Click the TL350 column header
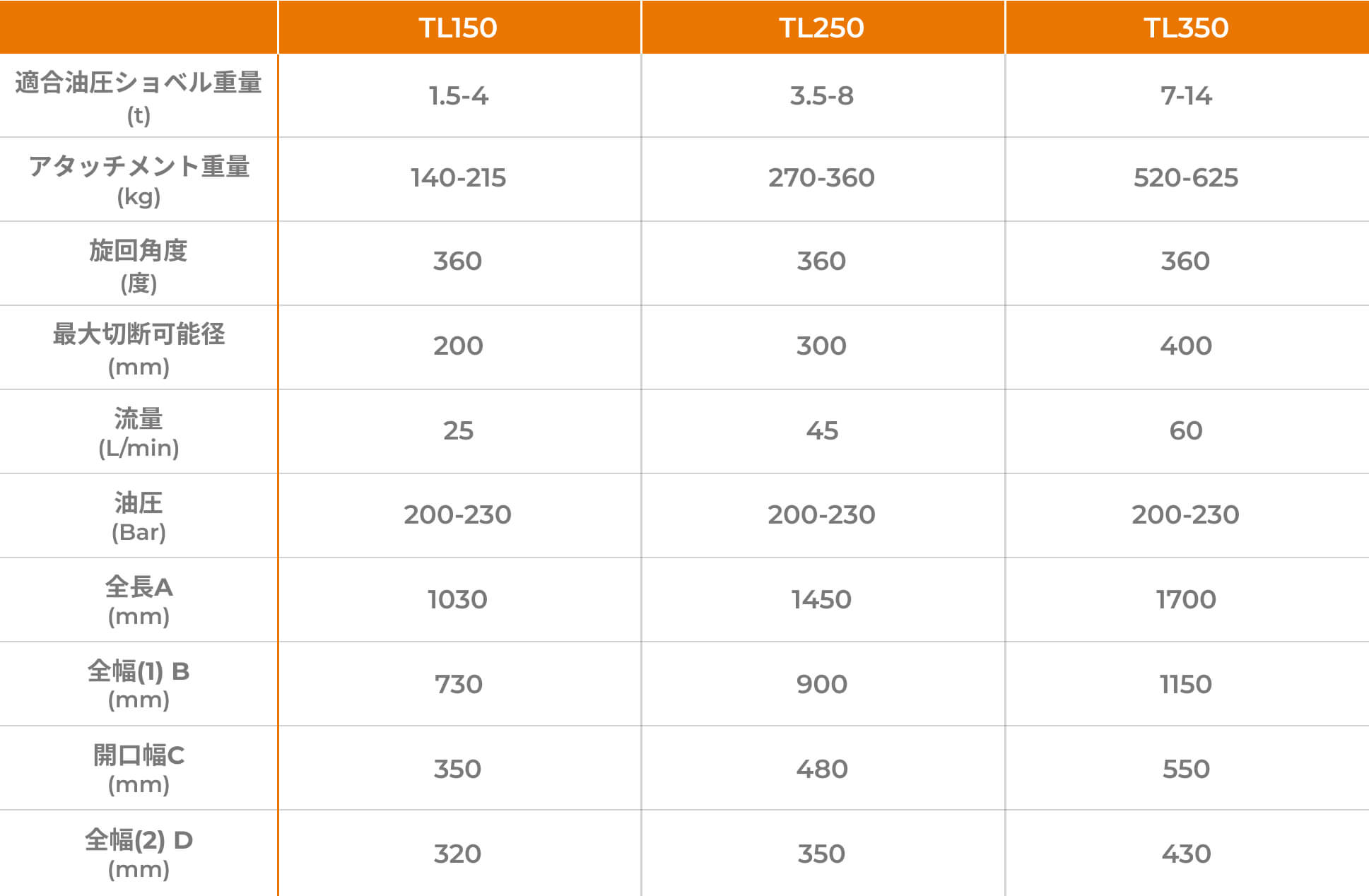The height and width of the screenshot is (896, 1369). click(1187, 28)
